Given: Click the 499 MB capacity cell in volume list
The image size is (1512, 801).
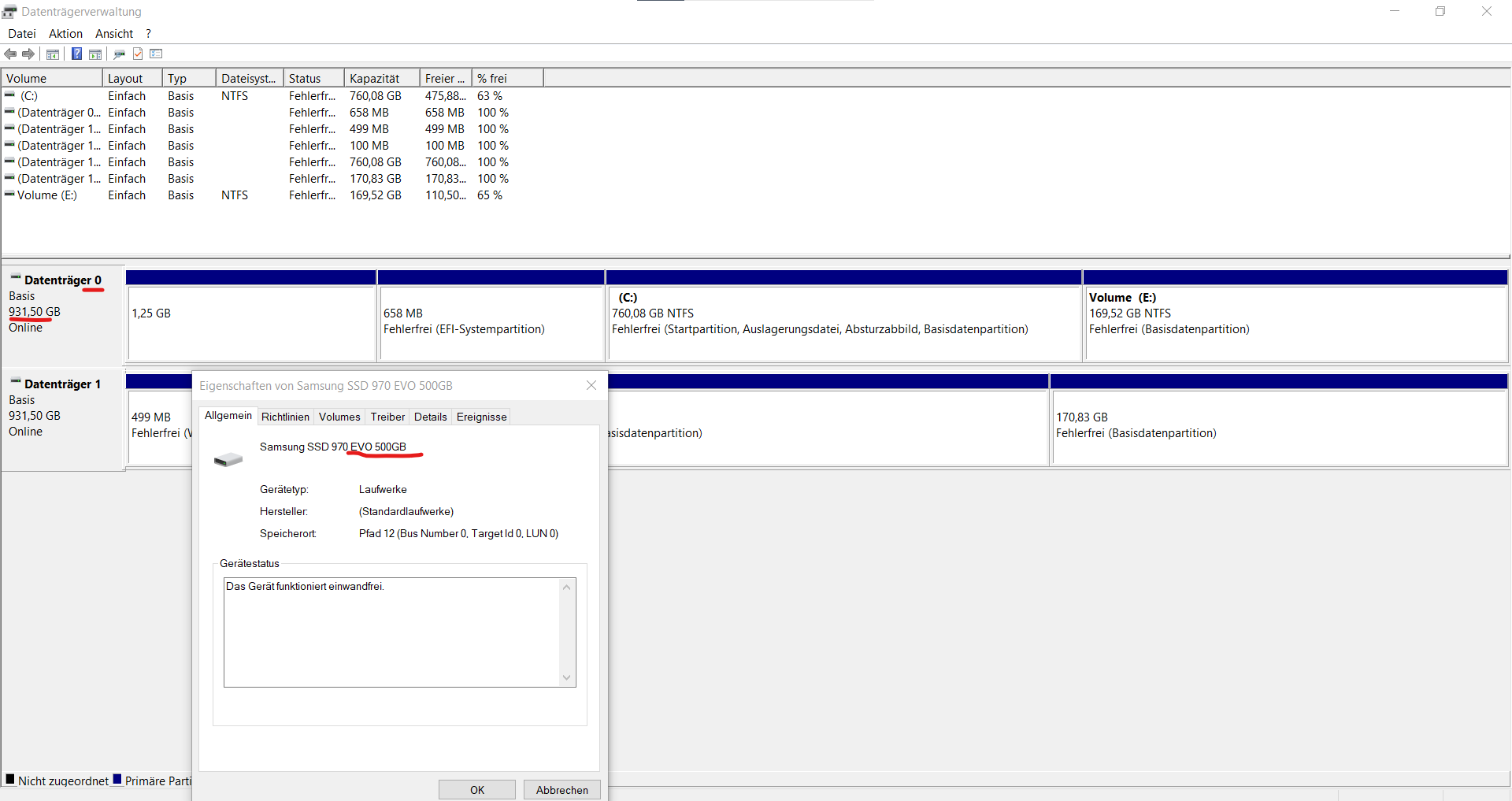Looking at the screenshot, I should tap(369, 129).
